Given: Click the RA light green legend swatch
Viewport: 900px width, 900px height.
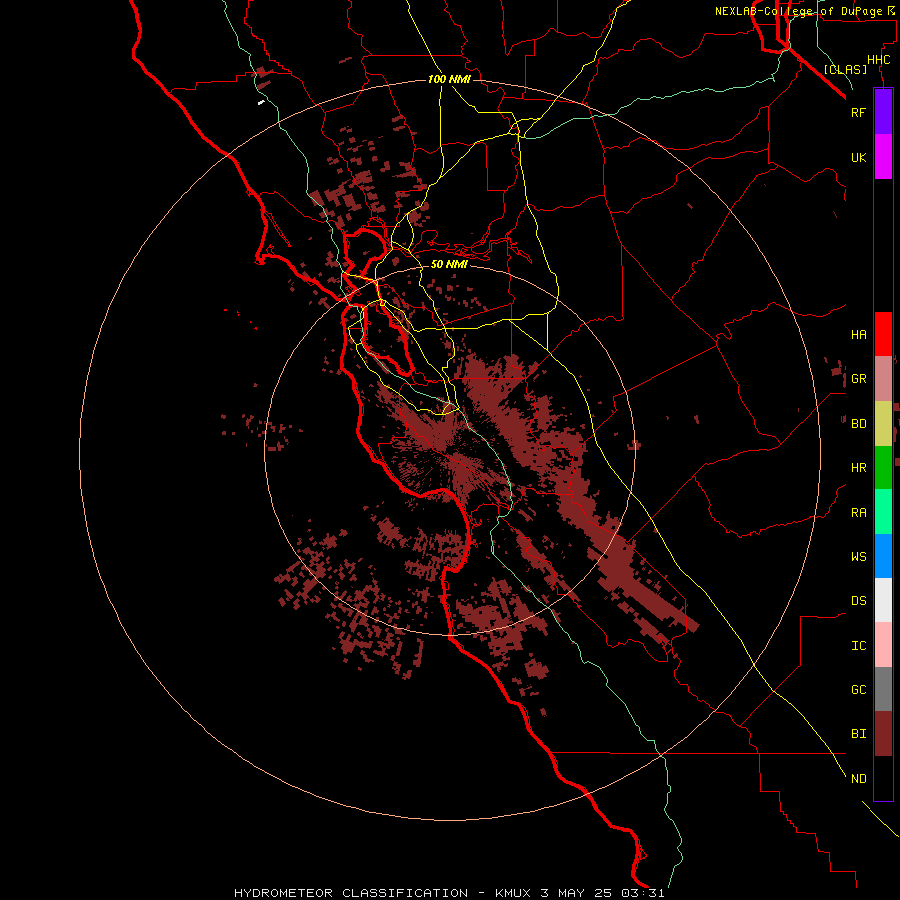Looking at the screenshot, I should point(883,512).
